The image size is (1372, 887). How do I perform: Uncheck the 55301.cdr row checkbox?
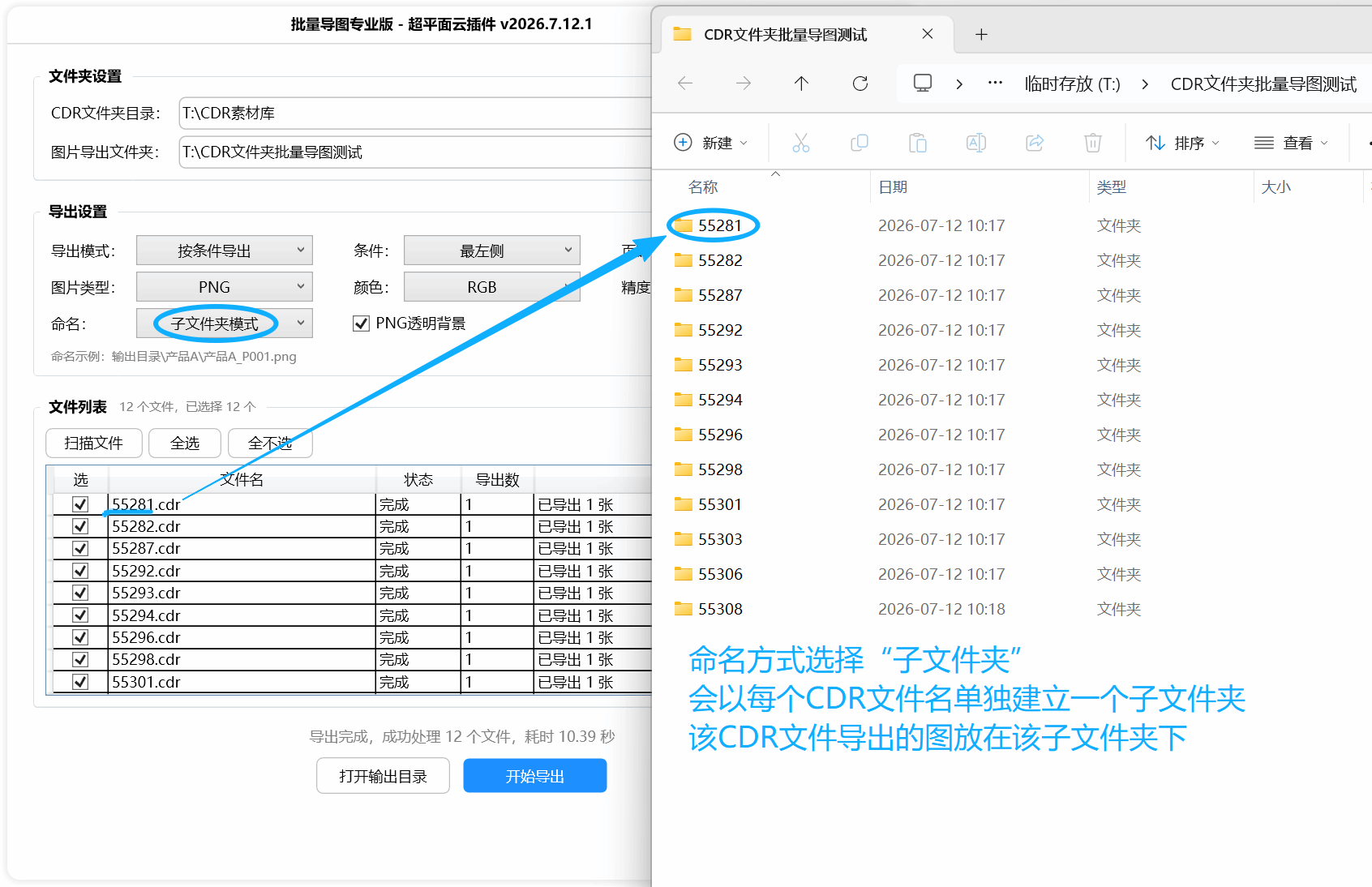80,682
